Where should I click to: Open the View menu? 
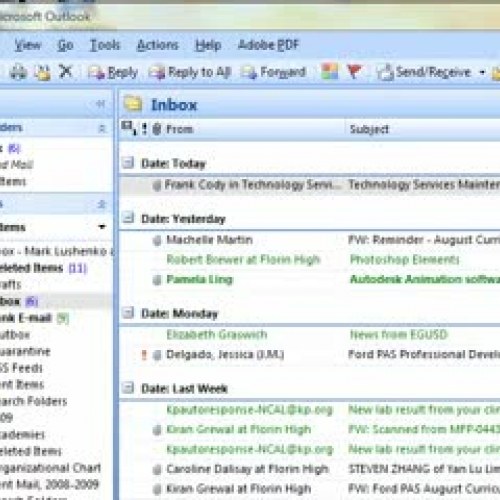tap(28, 45)
